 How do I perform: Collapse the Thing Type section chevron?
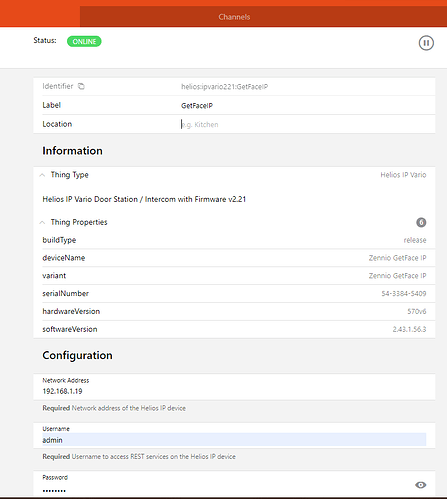click(42, 175)
